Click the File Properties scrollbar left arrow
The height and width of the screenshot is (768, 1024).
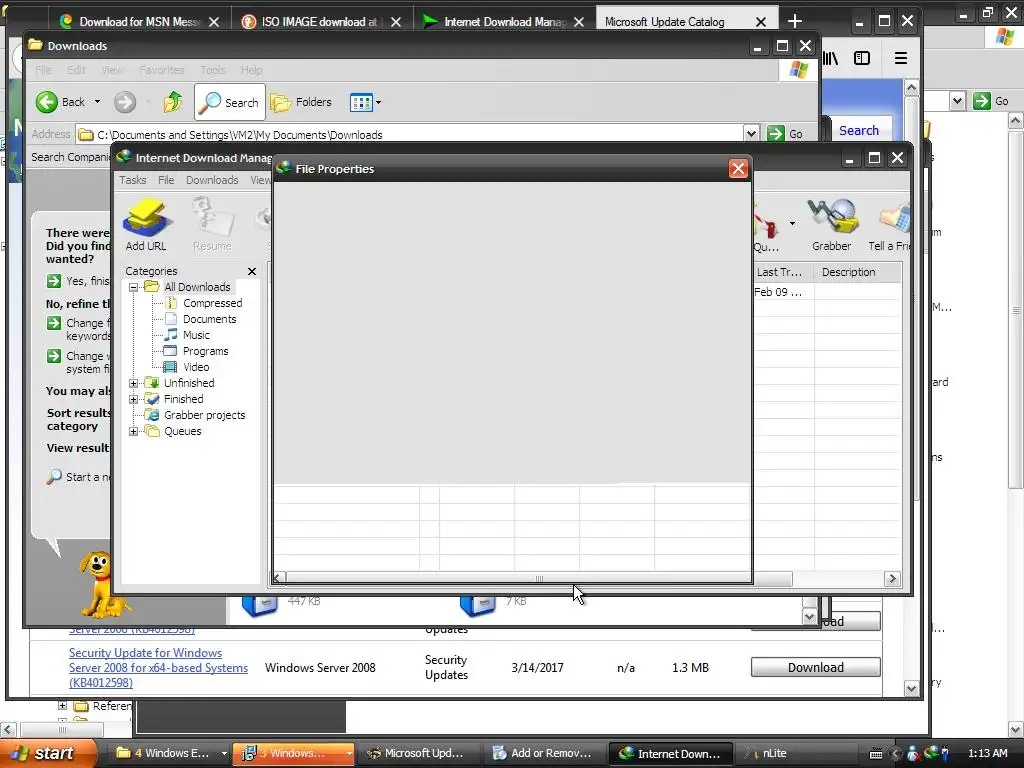pyautogui.click(x=278, y=578)
